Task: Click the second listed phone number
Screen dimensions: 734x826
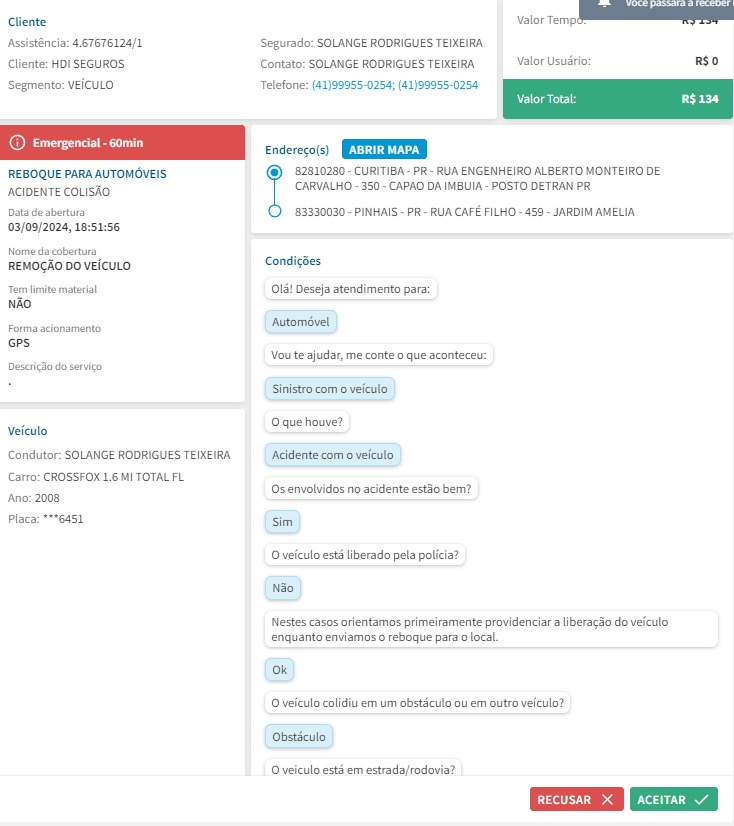Action: click(x=438, y=85)
